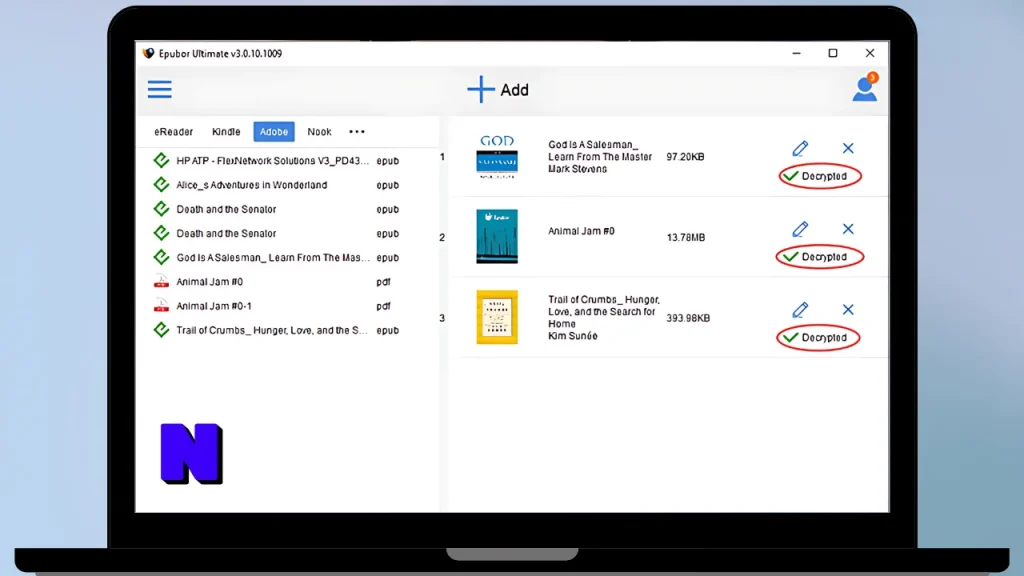This screenshot has width=1024, height=576.
Task: Click the pdf icon beside Animal Jam #0
Action: click(x=161, y=281)
